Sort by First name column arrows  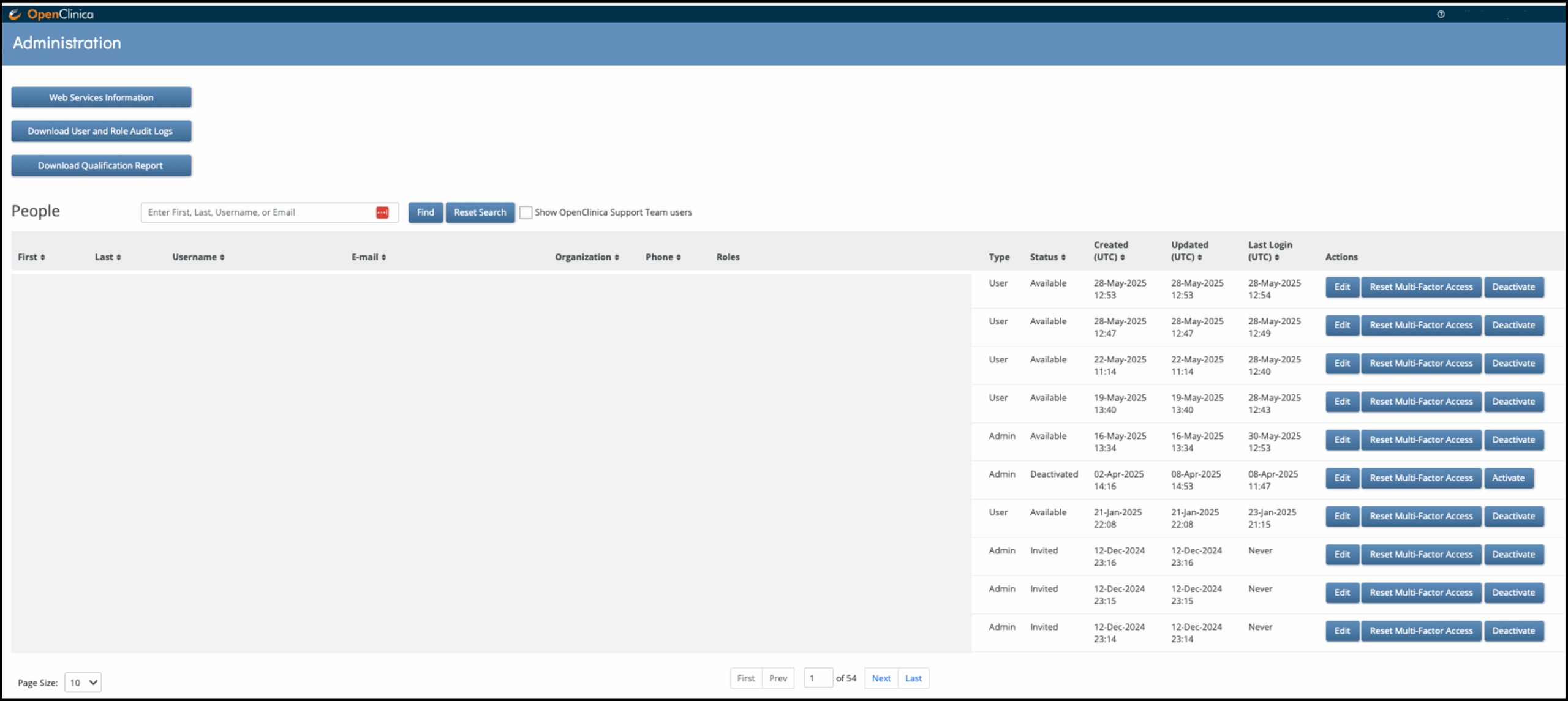pos(43,258)
